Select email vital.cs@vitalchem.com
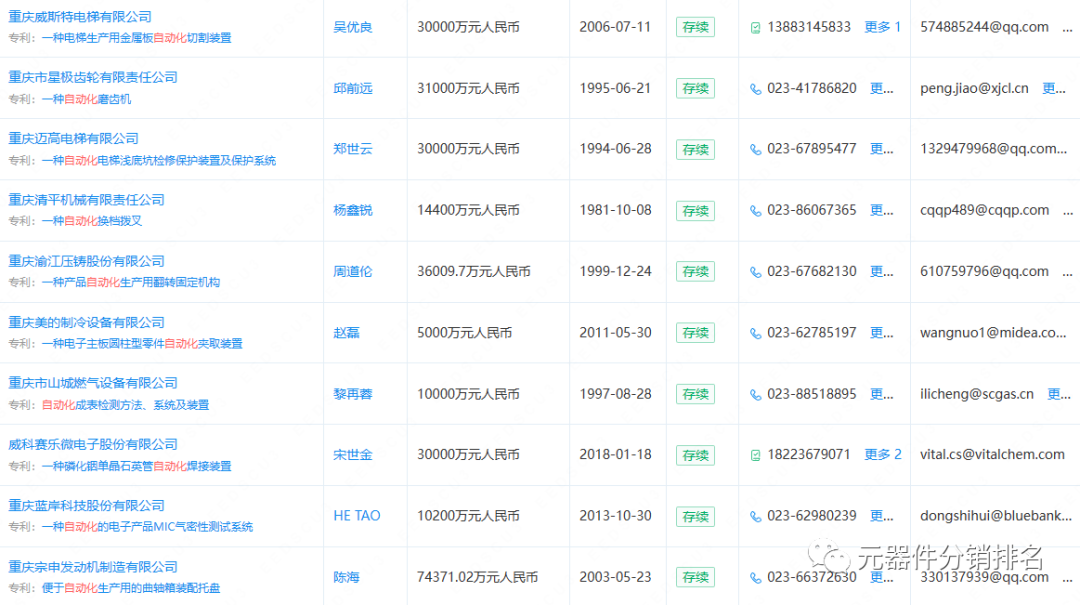 click(993, 455)
